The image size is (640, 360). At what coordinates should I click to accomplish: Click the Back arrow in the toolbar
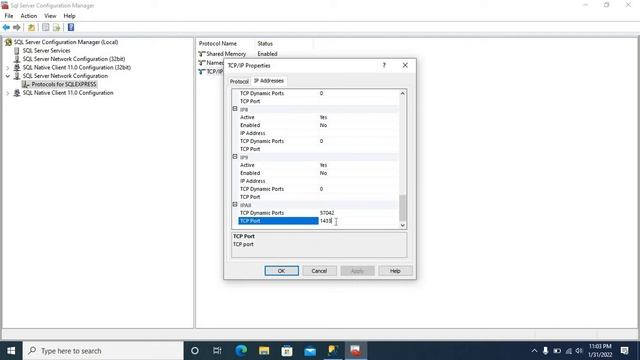coord(6,27)
